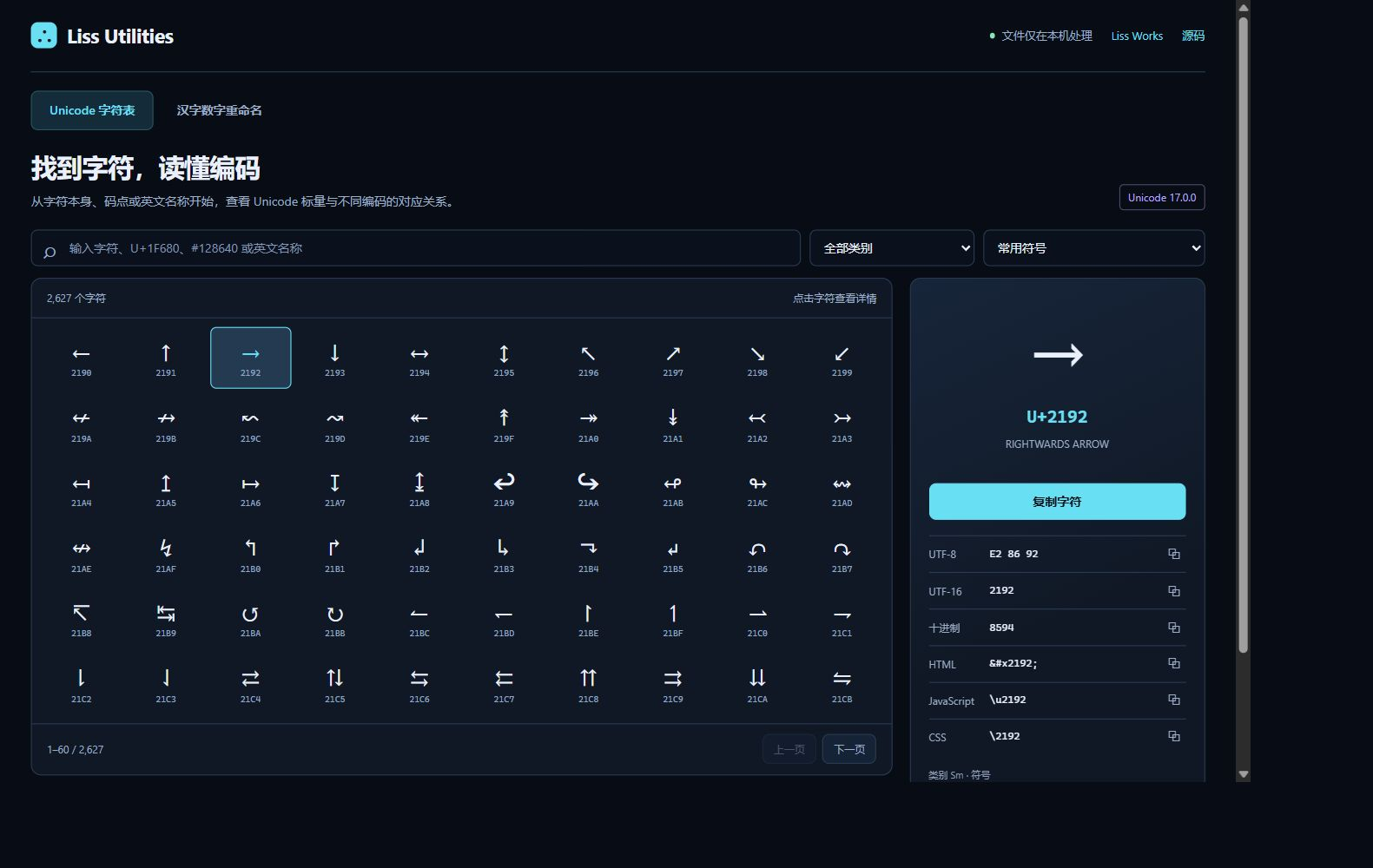Select the hooked arrow character 21A9
Screen dimensions: 1373x868
coord(504,489)
